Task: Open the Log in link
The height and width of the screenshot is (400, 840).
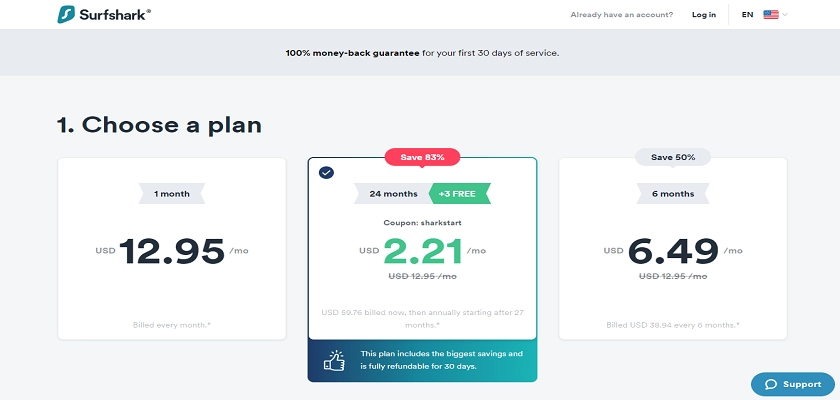Action: (704, 14)
